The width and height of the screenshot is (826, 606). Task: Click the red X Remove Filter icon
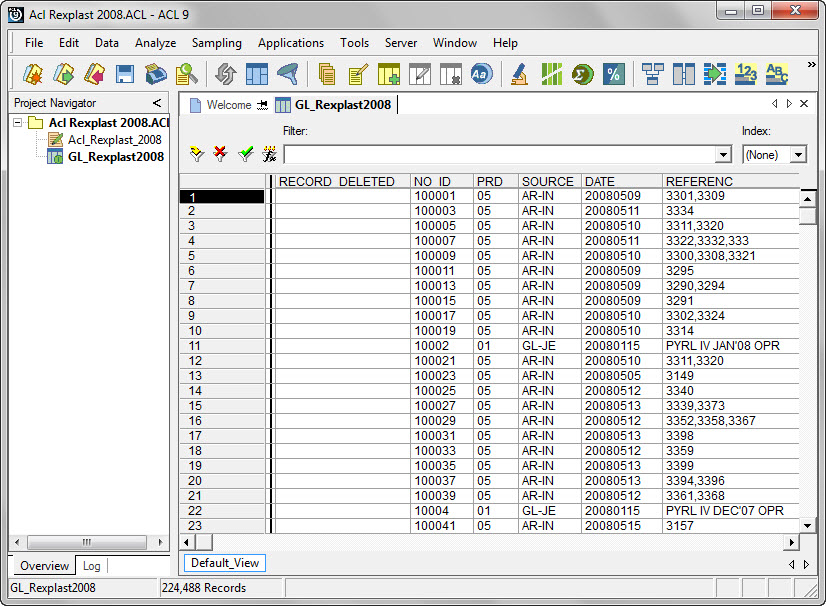220,154
